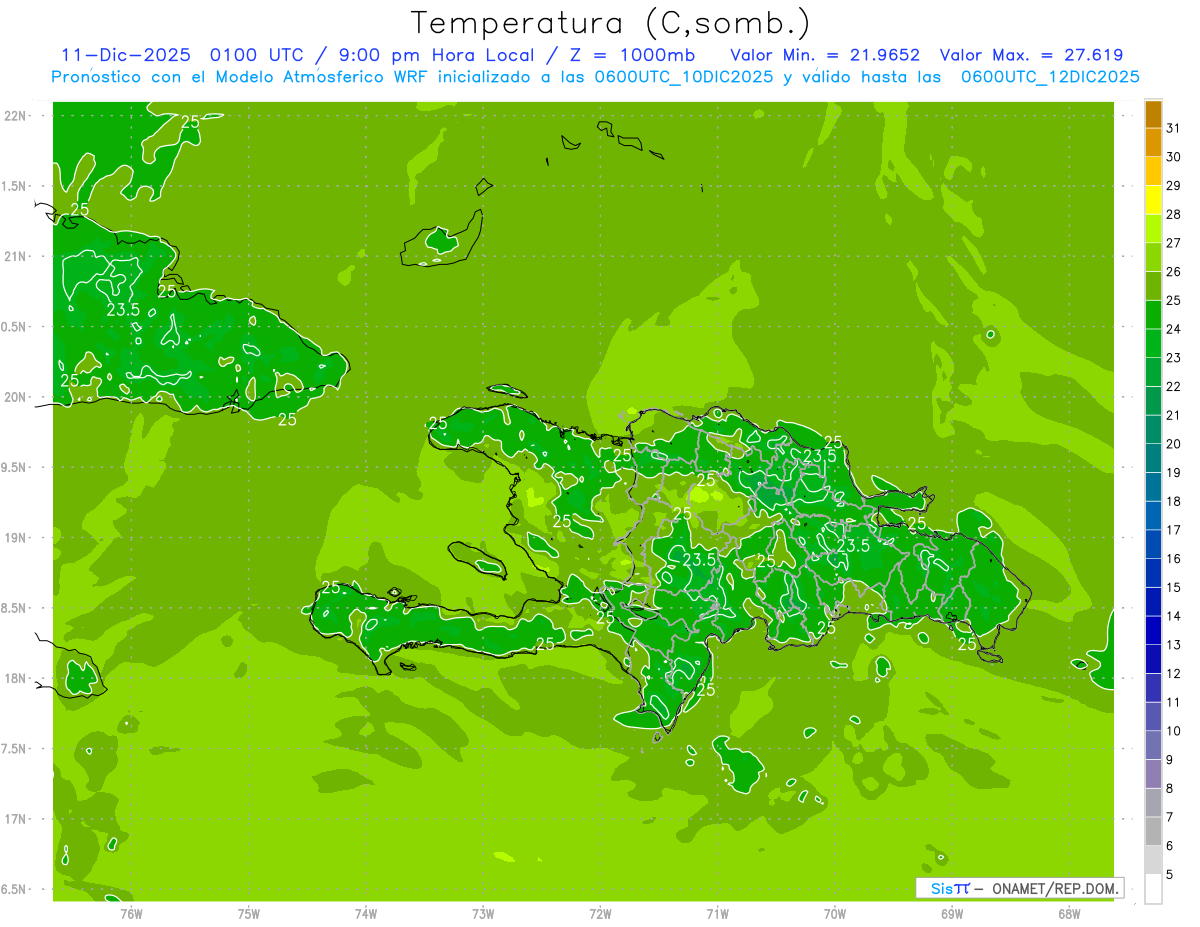Click the "23.5" contour label over eastern Cuba
The height and width of the screenshot is (927, 1200).
pos(123,310)
